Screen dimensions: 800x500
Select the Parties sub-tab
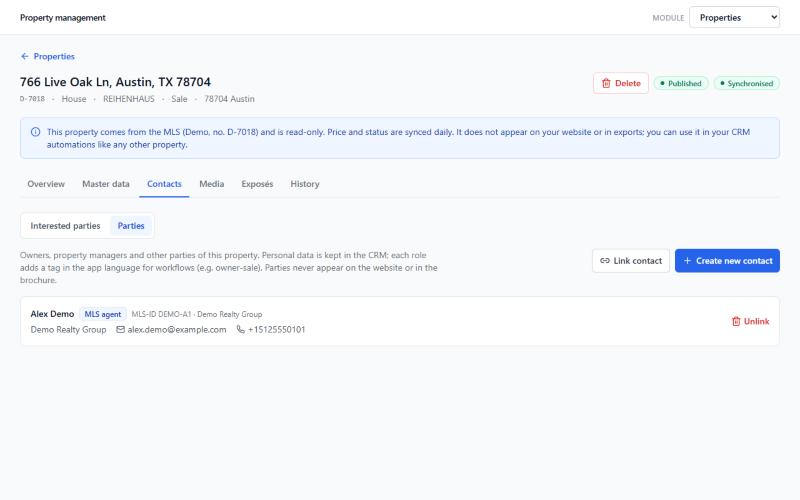(131, 226)
